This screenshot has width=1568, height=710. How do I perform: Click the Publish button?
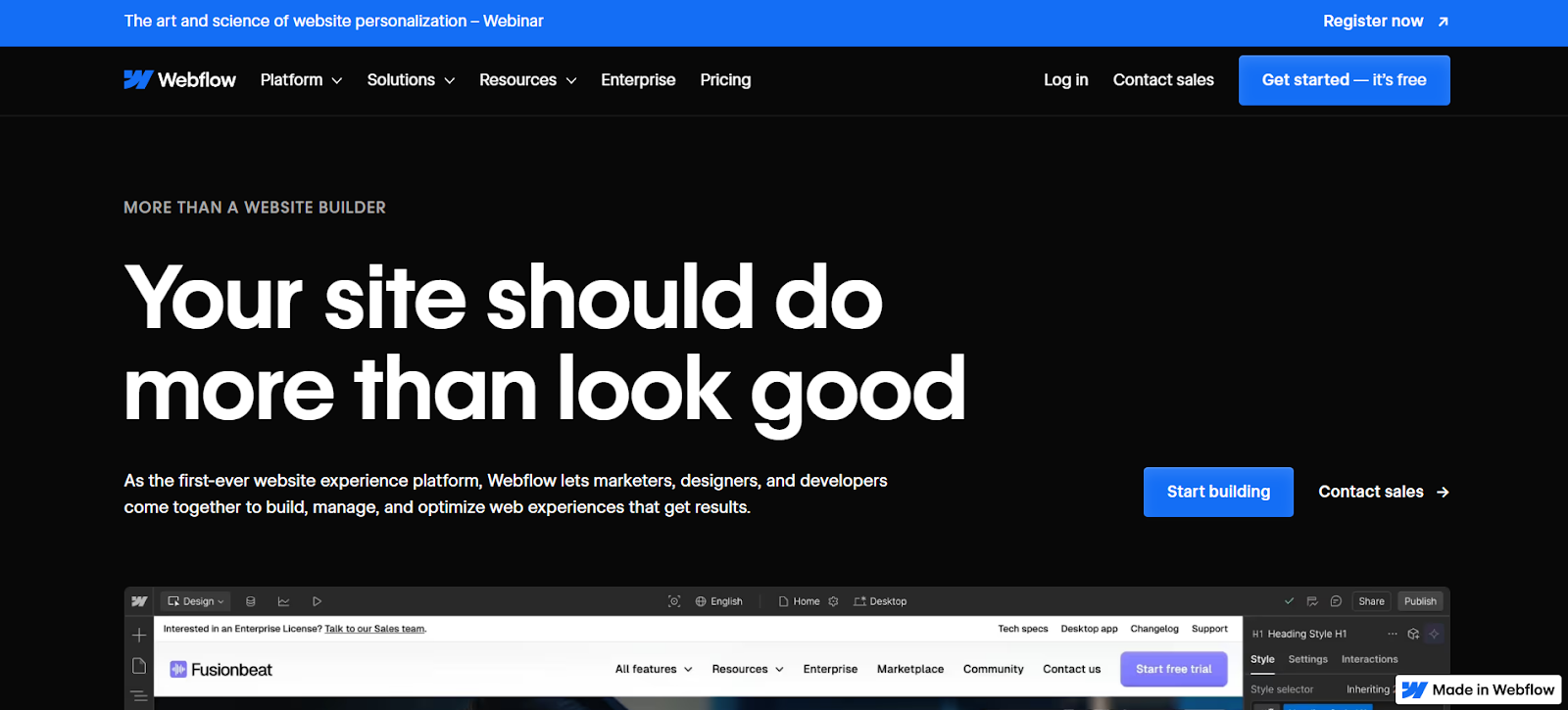click(x=1420, y=601)
